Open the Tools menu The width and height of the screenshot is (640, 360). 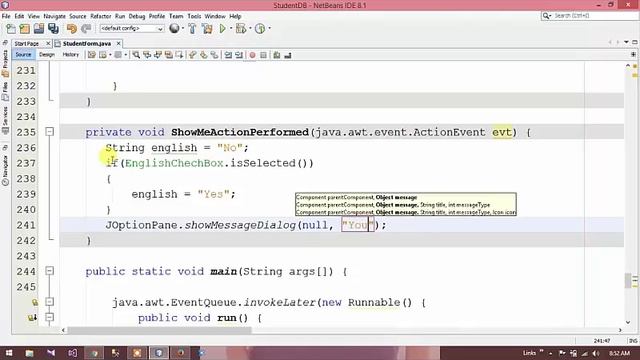[194, 16]
